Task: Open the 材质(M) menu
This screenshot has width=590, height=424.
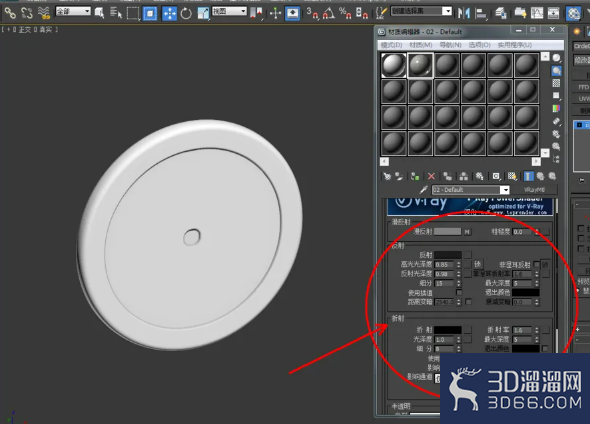Action: (x=421, y=45)
